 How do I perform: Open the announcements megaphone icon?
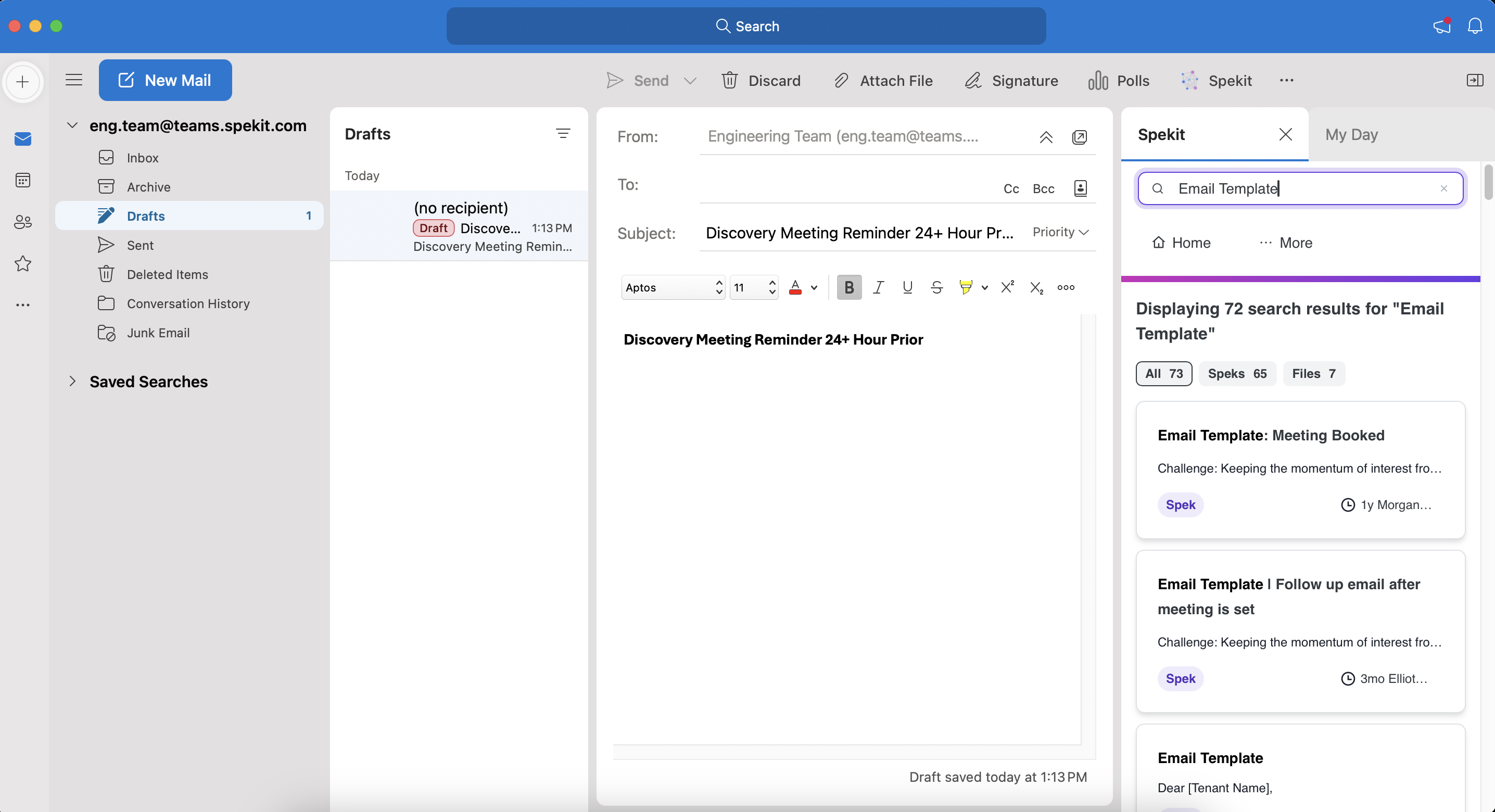[1442, 26]
